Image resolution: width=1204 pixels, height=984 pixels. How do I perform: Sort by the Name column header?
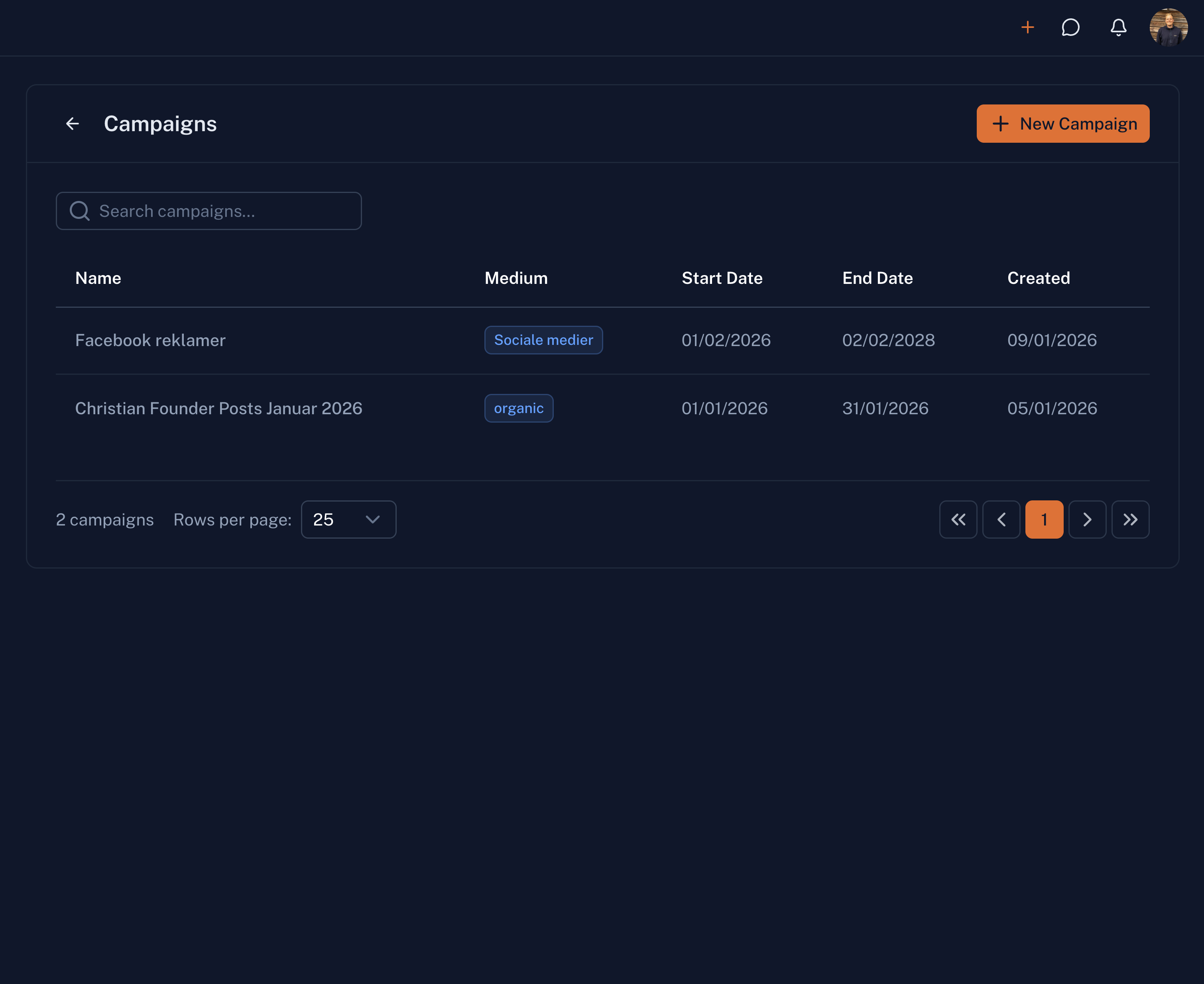click(x=98, y=278)
